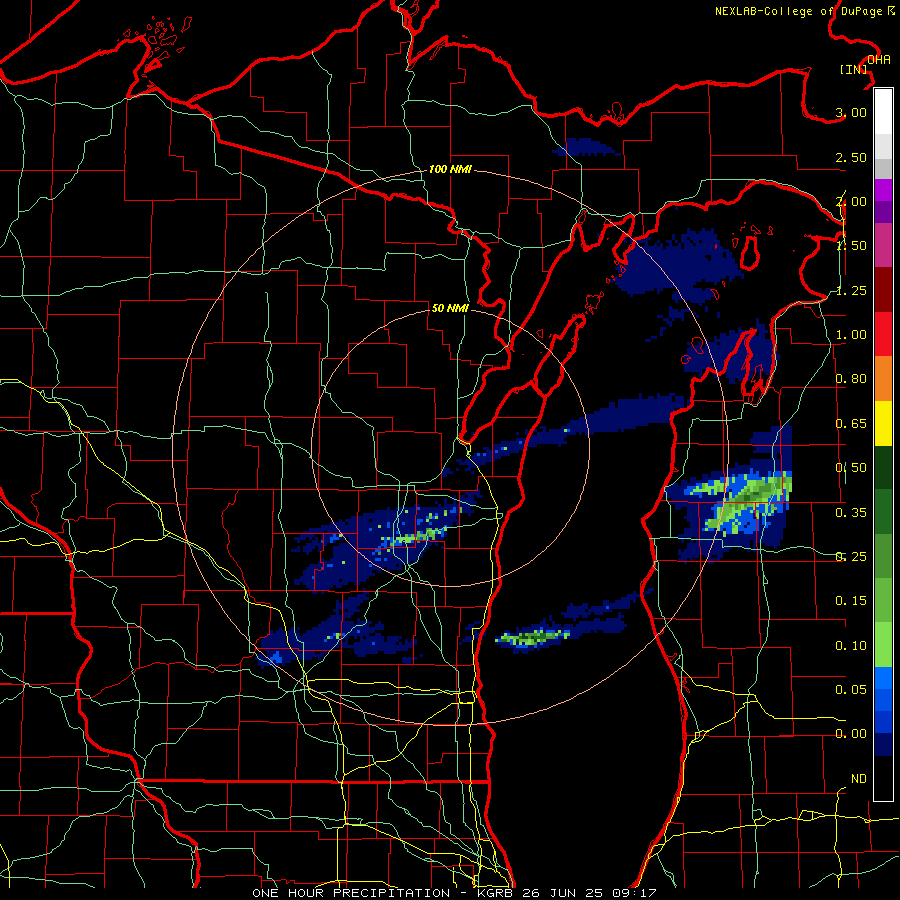
Task: Click the '0.65' legend value
Action: pyautogui.click(x=851, y=424)
